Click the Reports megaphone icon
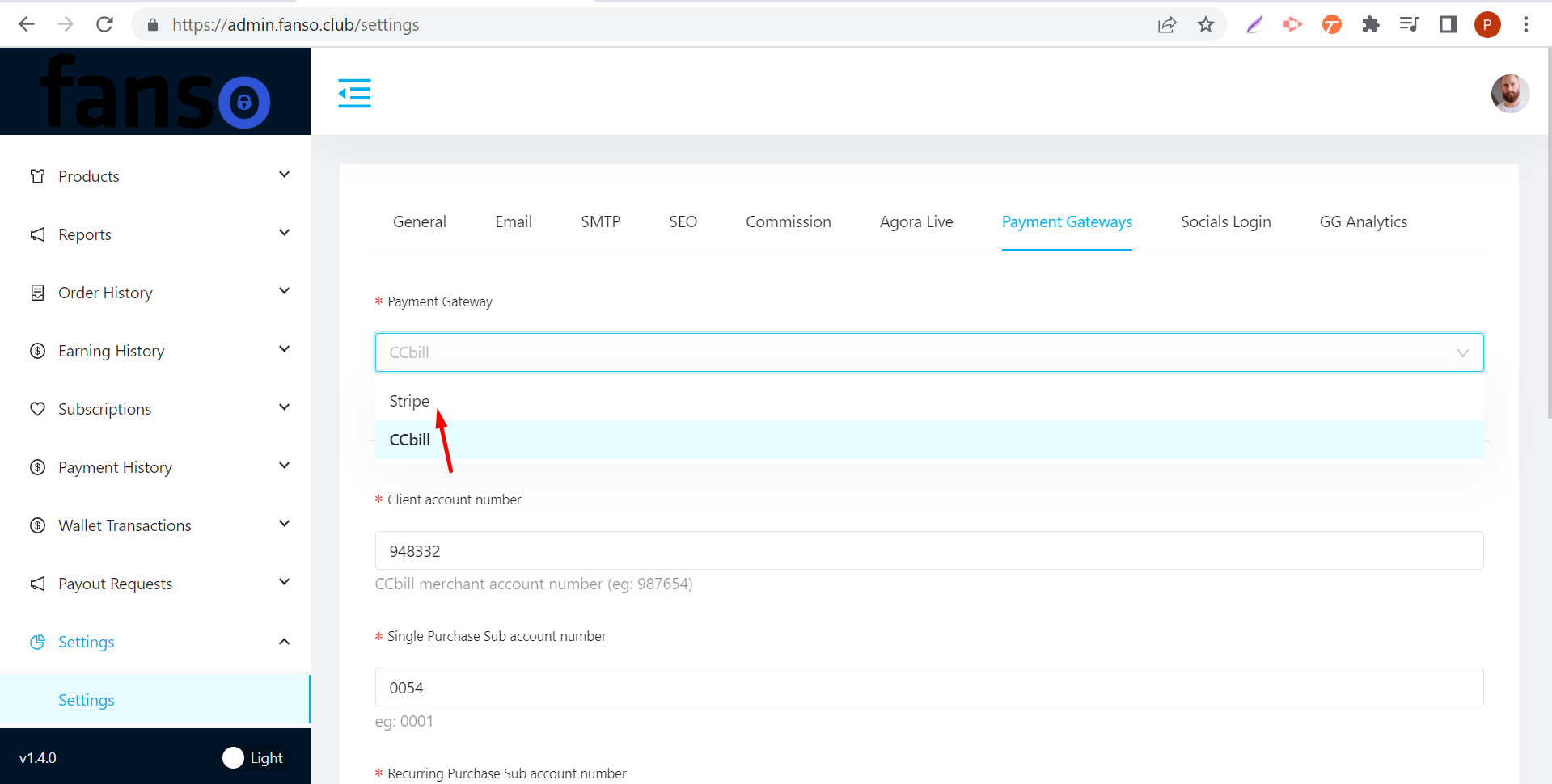1552x784 pixels. 37,234
